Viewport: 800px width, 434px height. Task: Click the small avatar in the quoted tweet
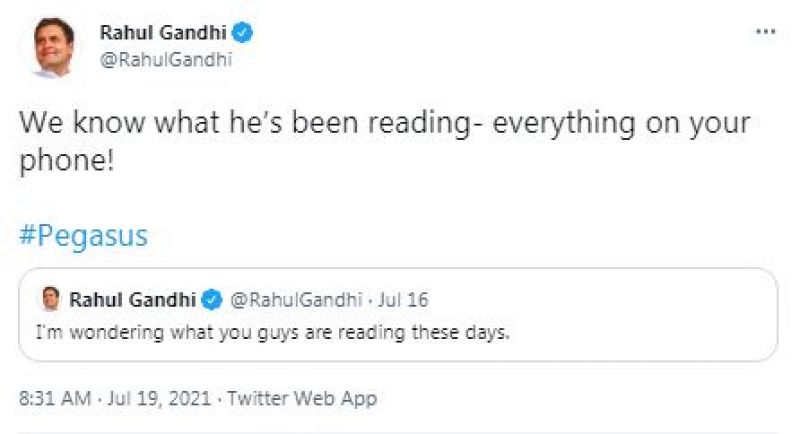(49, 299)
